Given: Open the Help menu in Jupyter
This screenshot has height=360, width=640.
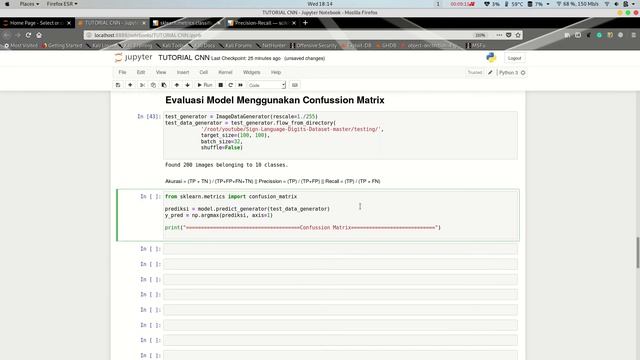Looking at the screenshot, I should [x=276, y=72].
